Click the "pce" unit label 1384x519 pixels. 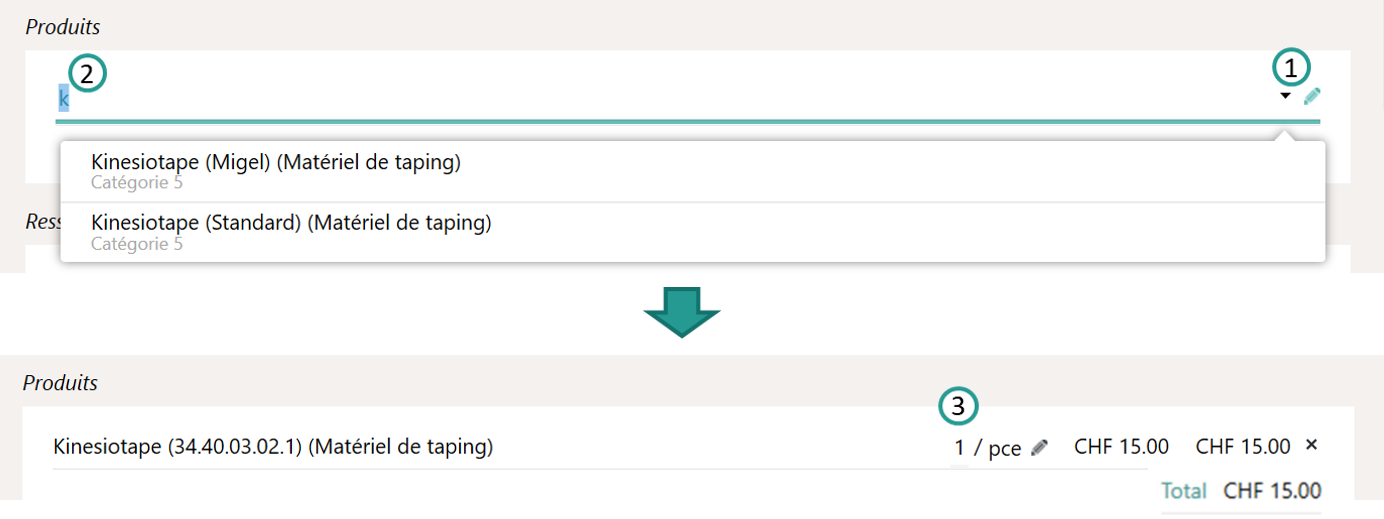tap(1004, 449)
